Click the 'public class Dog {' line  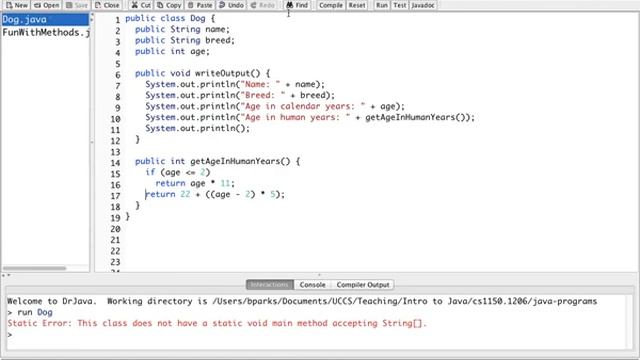point(170,18)
